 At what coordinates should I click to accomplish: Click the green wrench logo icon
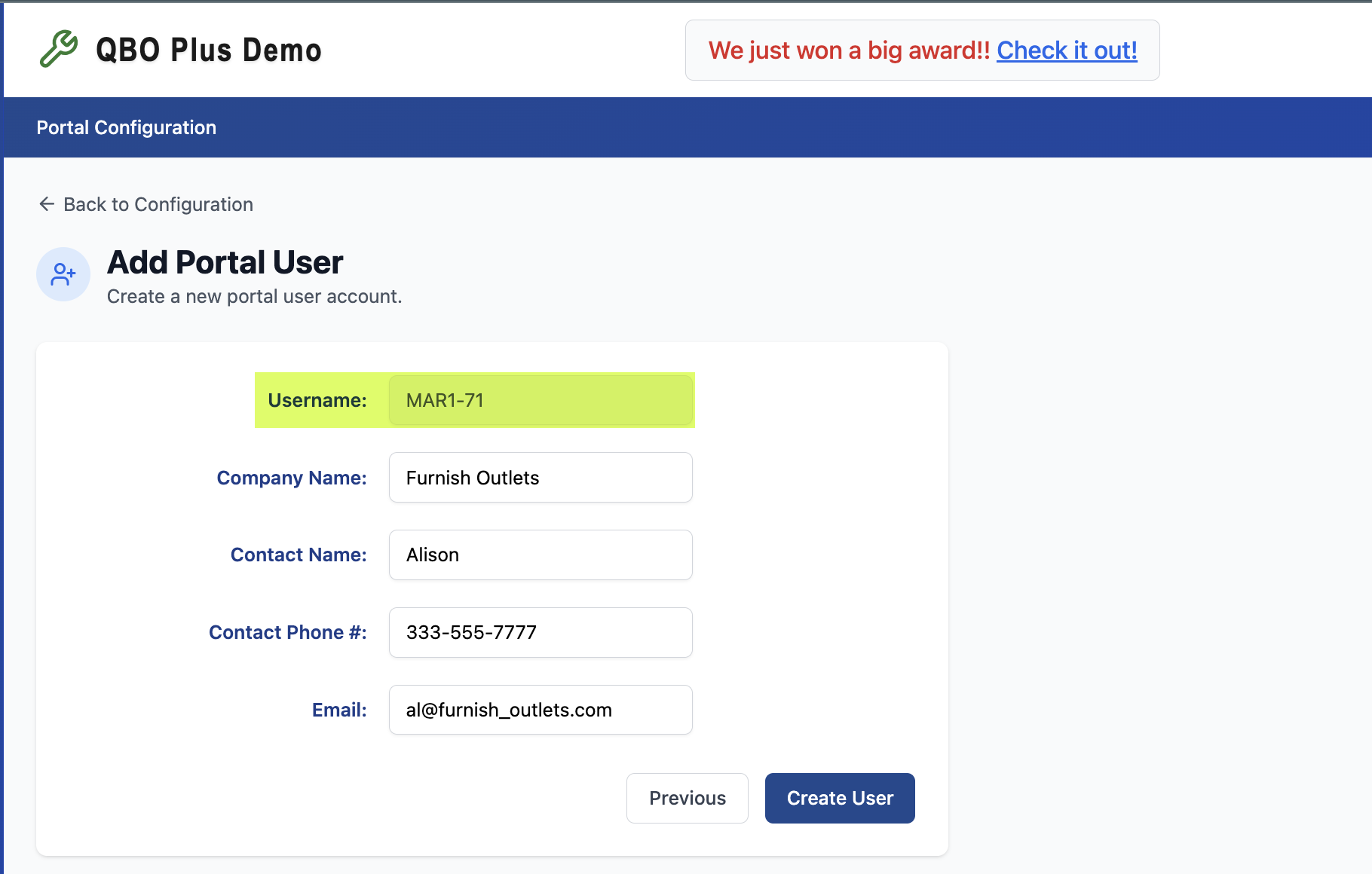tap(59, 49)
